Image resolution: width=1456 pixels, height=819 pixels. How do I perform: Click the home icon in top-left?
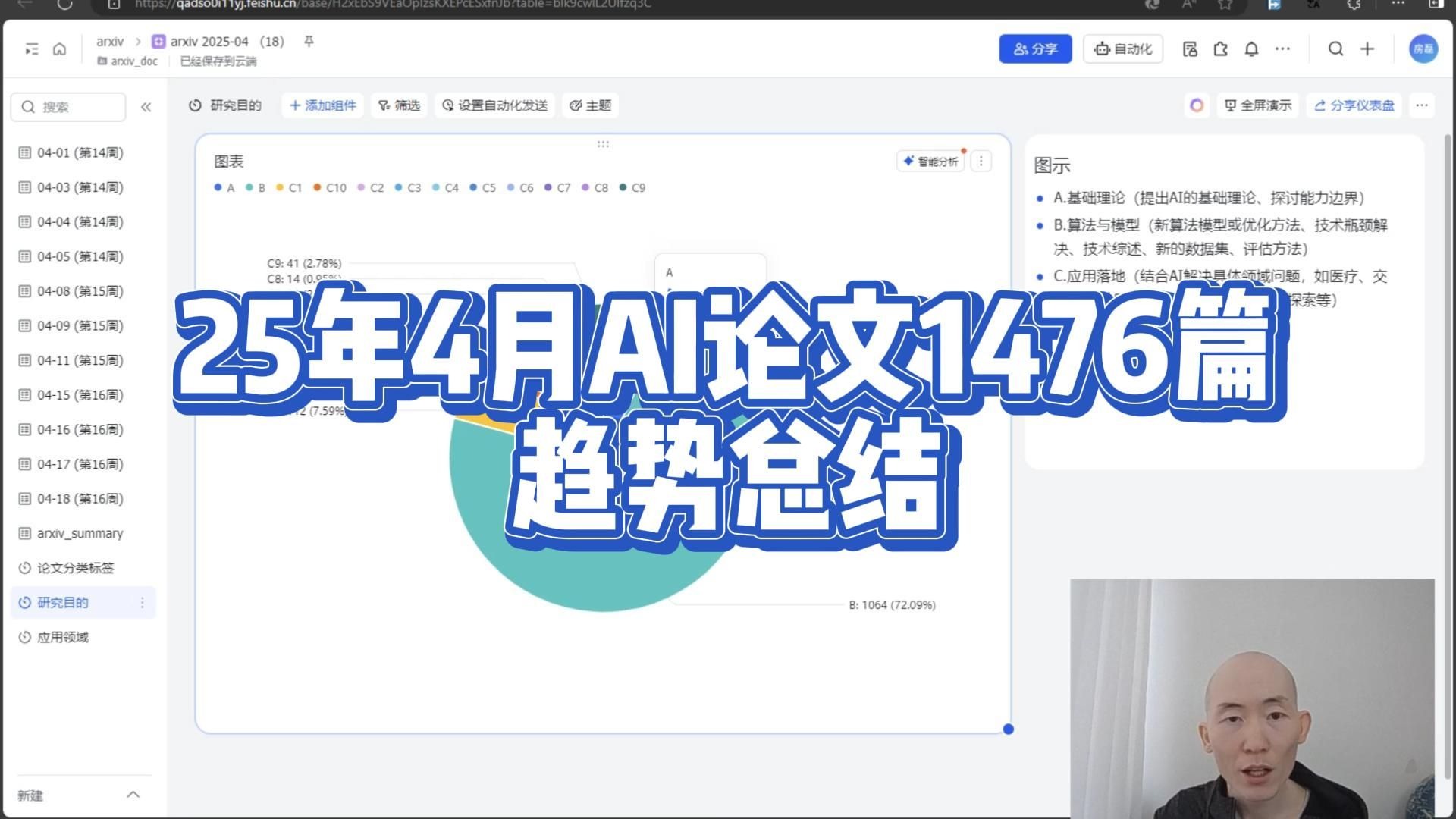[x=59, y=49]
